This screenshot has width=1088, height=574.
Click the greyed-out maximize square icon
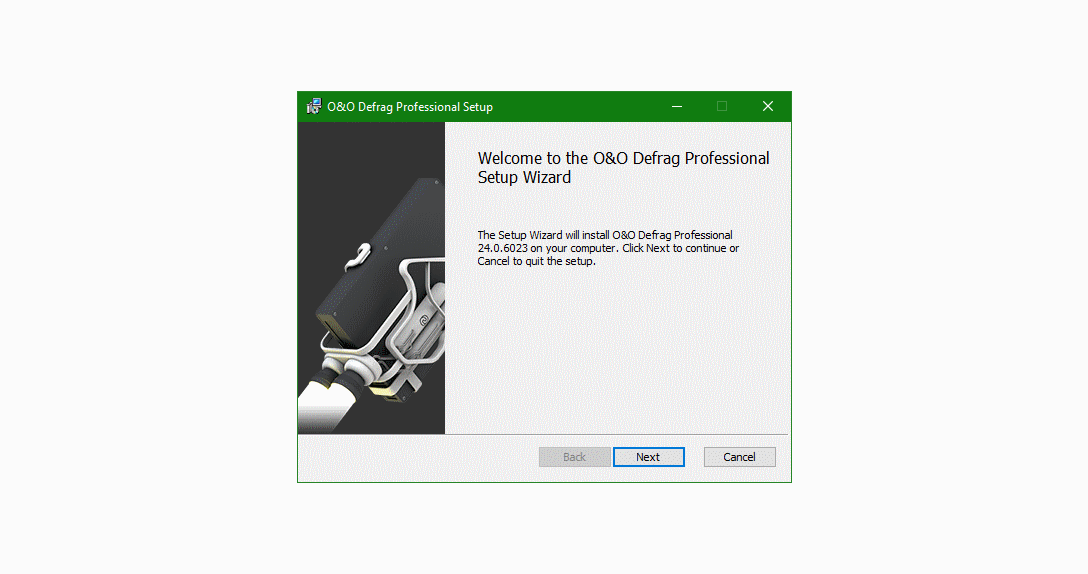722,106
